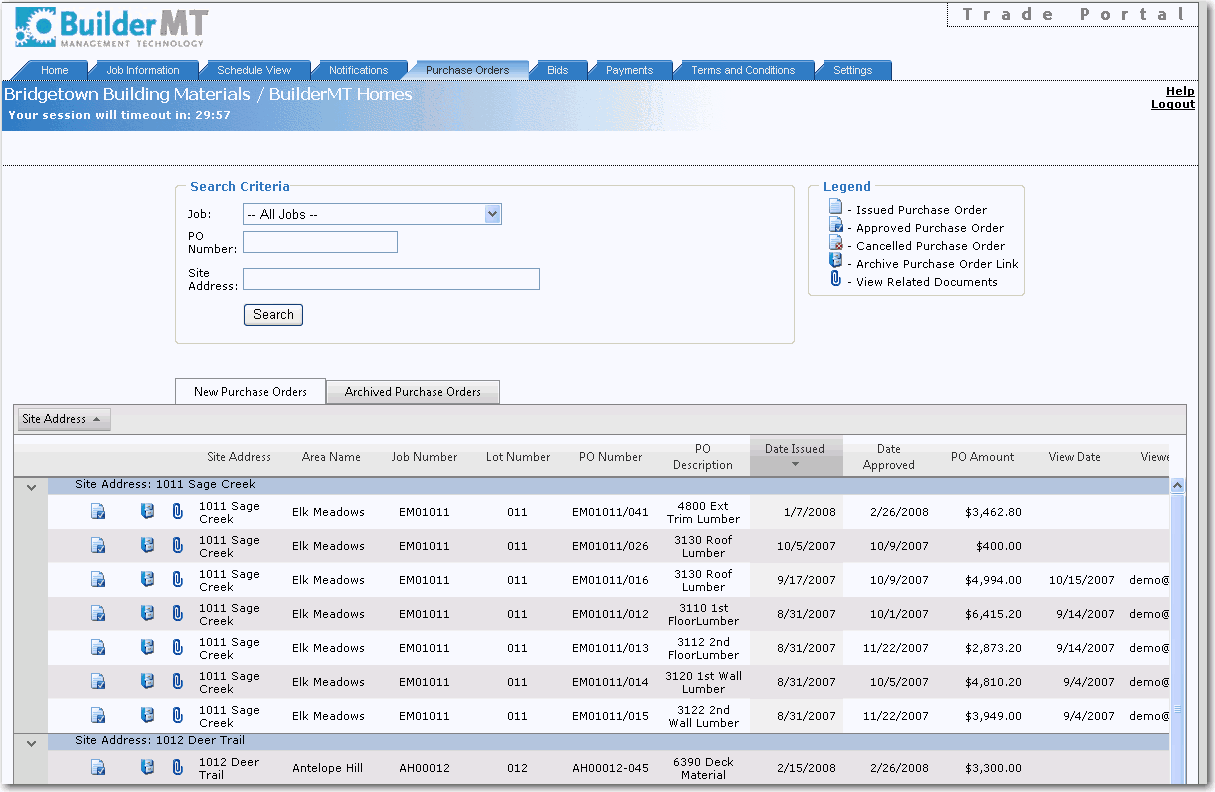
Task: Open the Bids tab
Action: pos(557,70)
